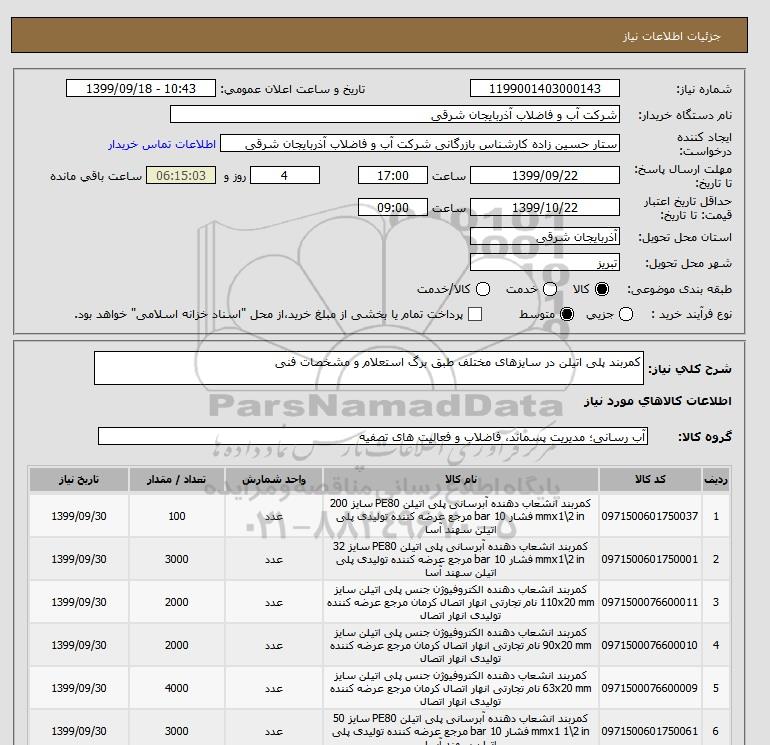Click the ردیف column header
The height and width of the screenshot is (745, 770).
716,479
